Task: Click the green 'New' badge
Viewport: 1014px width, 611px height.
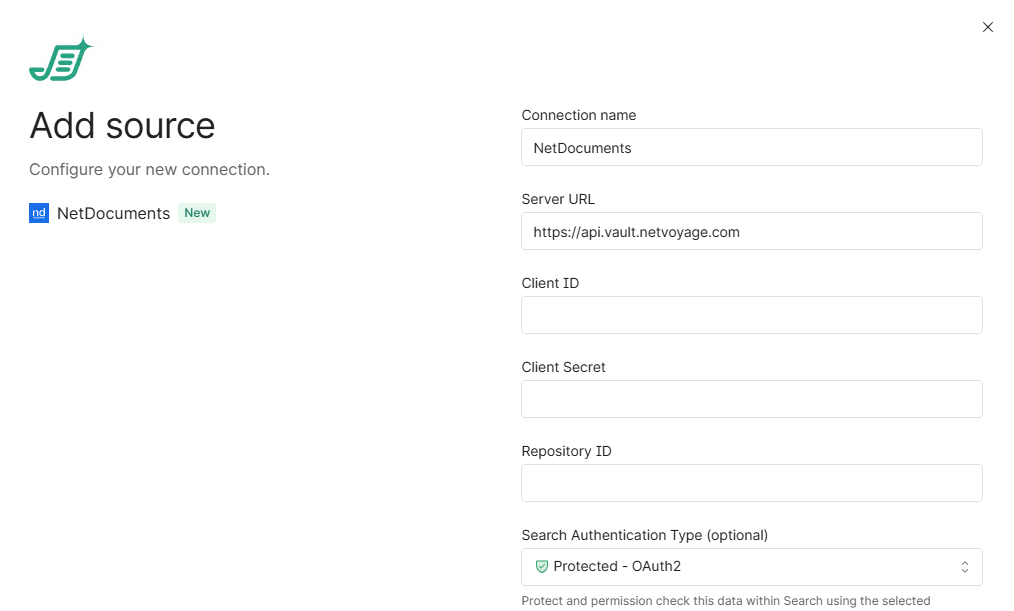Action: [x=197, y=213]
